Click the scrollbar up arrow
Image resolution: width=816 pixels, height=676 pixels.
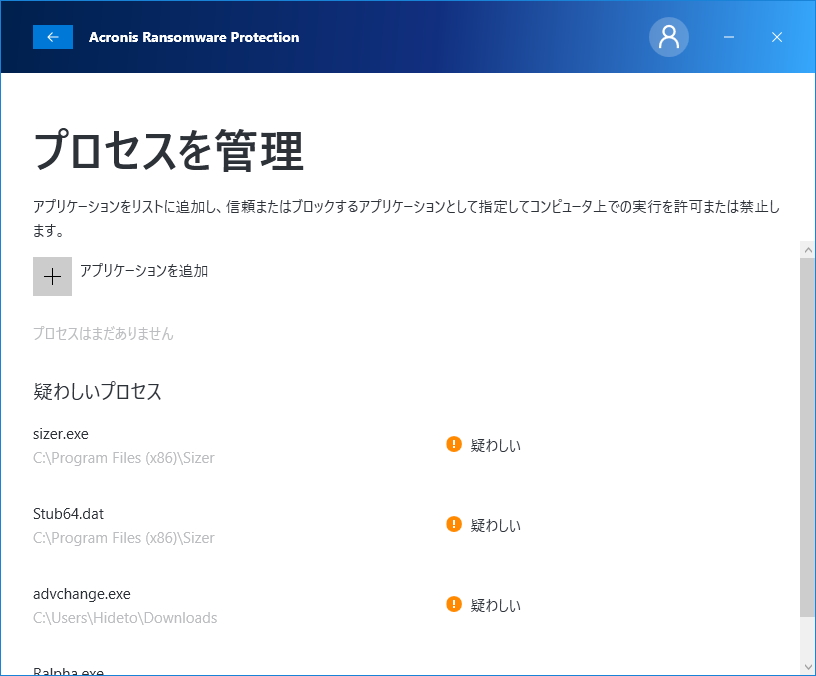(x=806, y=249)
